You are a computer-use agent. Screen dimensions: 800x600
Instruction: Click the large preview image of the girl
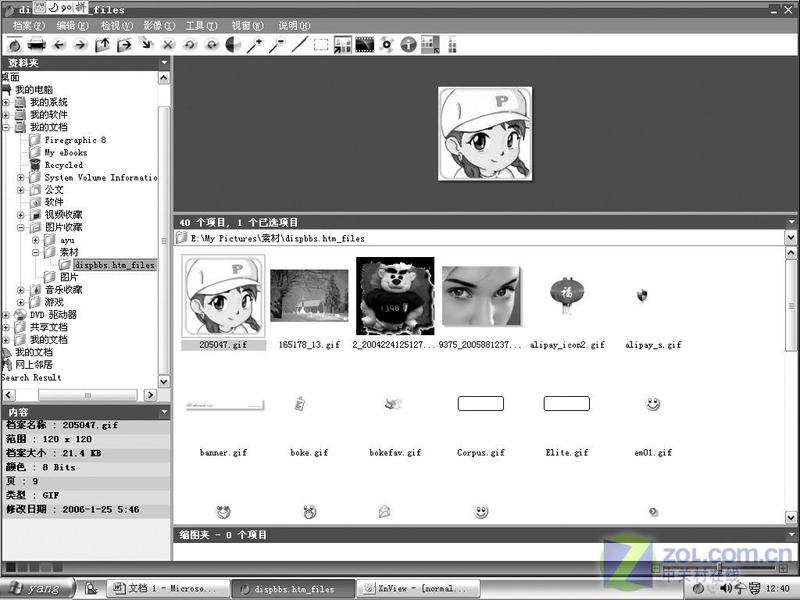[485, 133]
